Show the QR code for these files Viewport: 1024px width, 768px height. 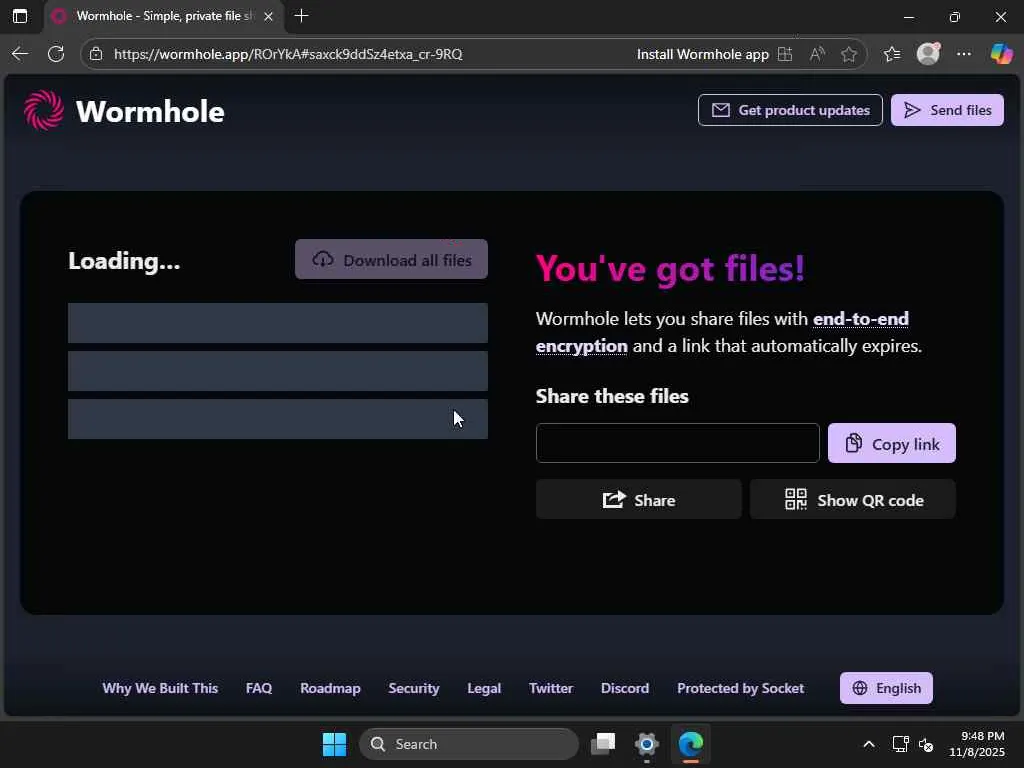[x=853, y=500]
